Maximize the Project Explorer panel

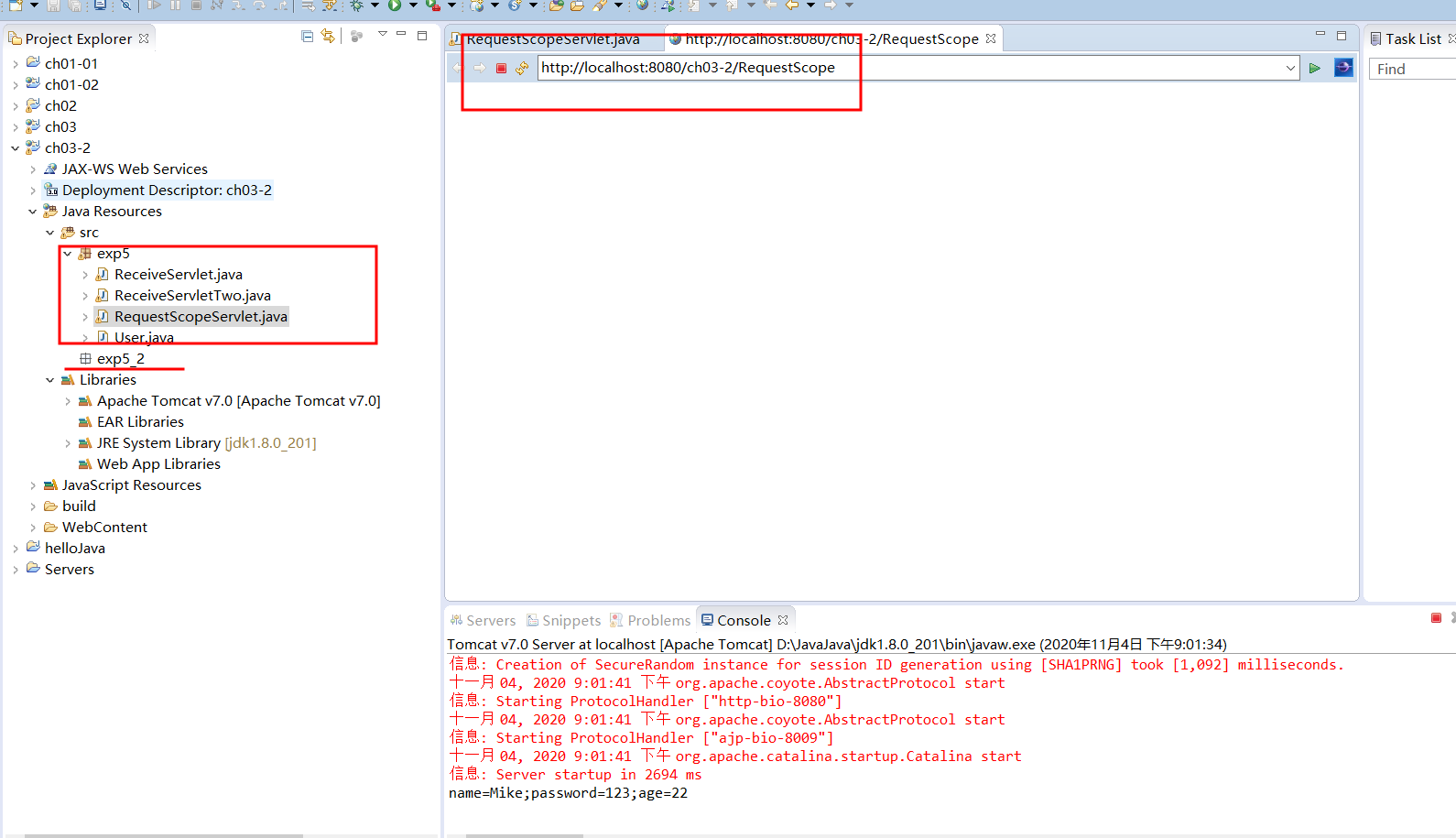click(x=422, y=35)
